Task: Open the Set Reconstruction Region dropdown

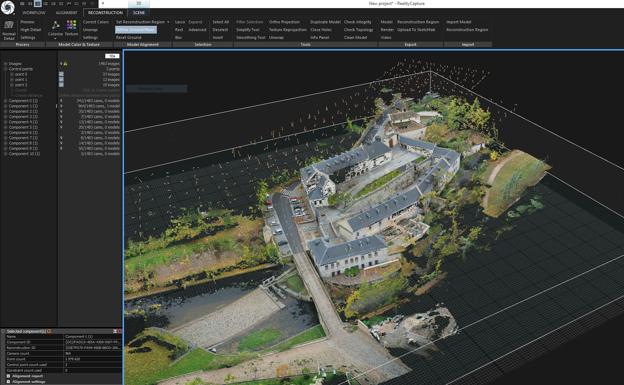Action: [142, 22]
